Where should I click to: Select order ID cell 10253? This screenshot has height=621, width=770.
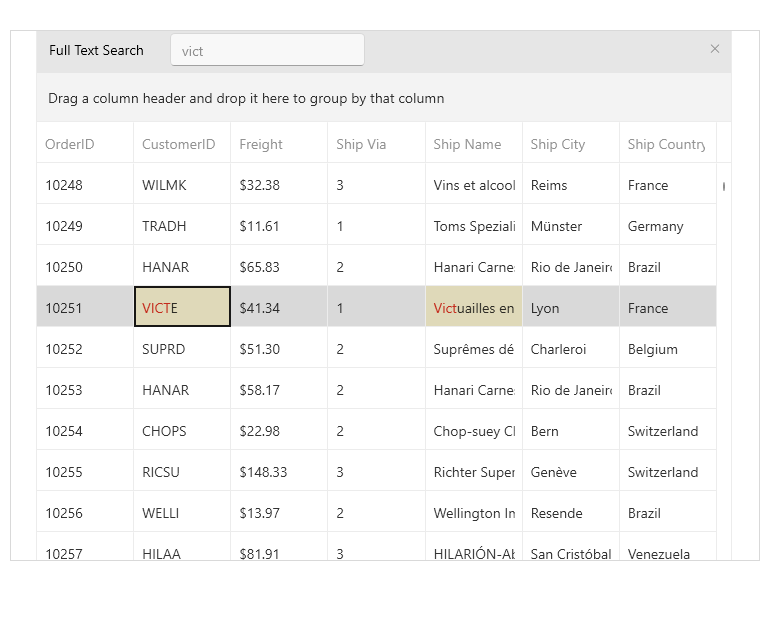(x=85, y=389)
